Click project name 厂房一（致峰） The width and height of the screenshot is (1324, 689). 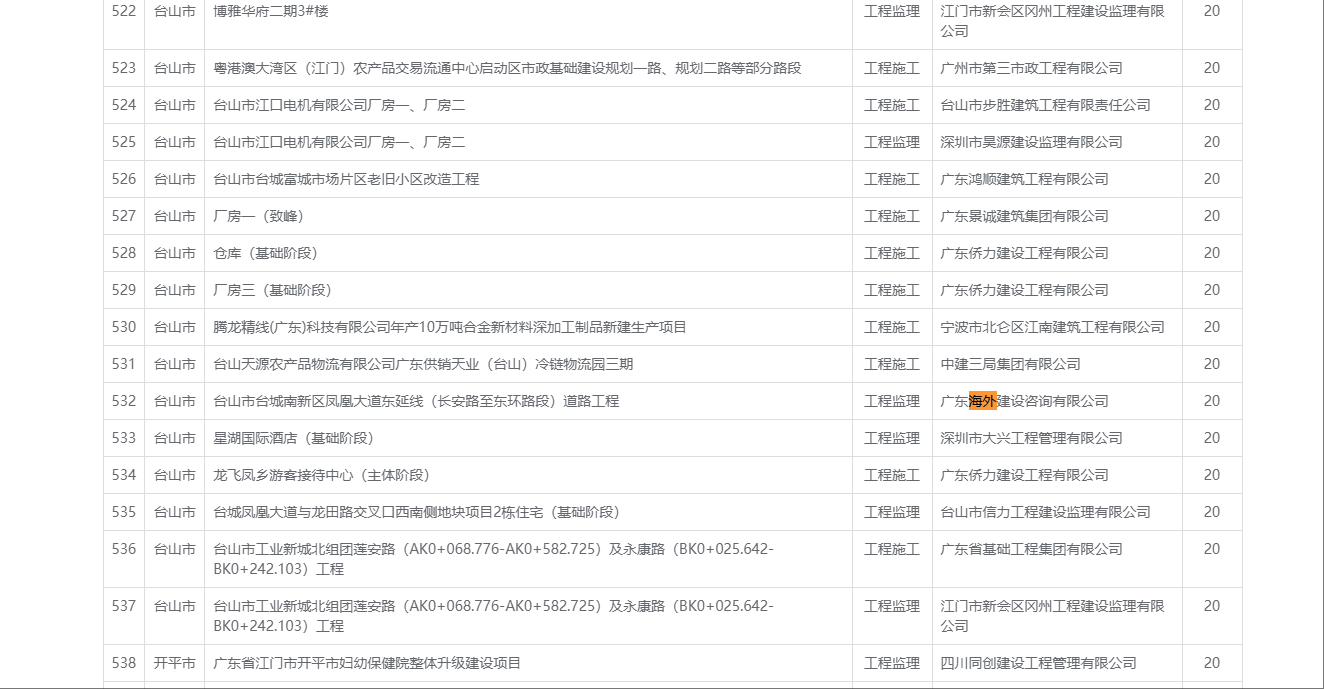coord(259,216)
